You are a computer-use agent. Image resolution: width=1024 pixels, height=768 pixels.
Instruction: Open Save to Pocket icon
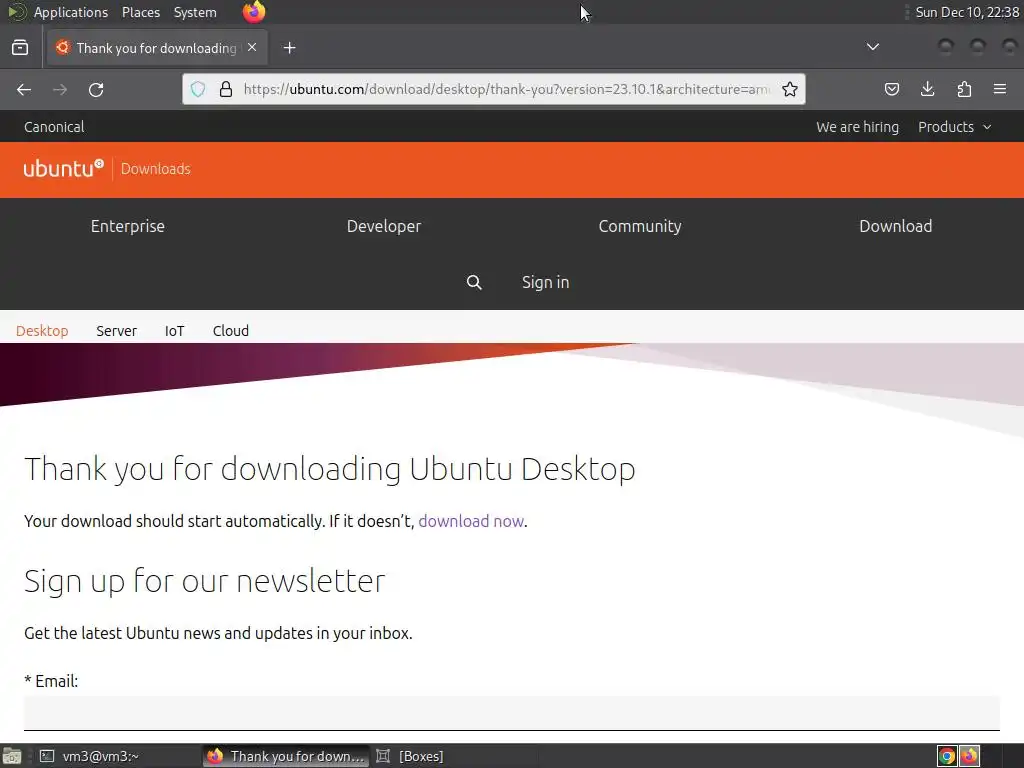point(891,89)
